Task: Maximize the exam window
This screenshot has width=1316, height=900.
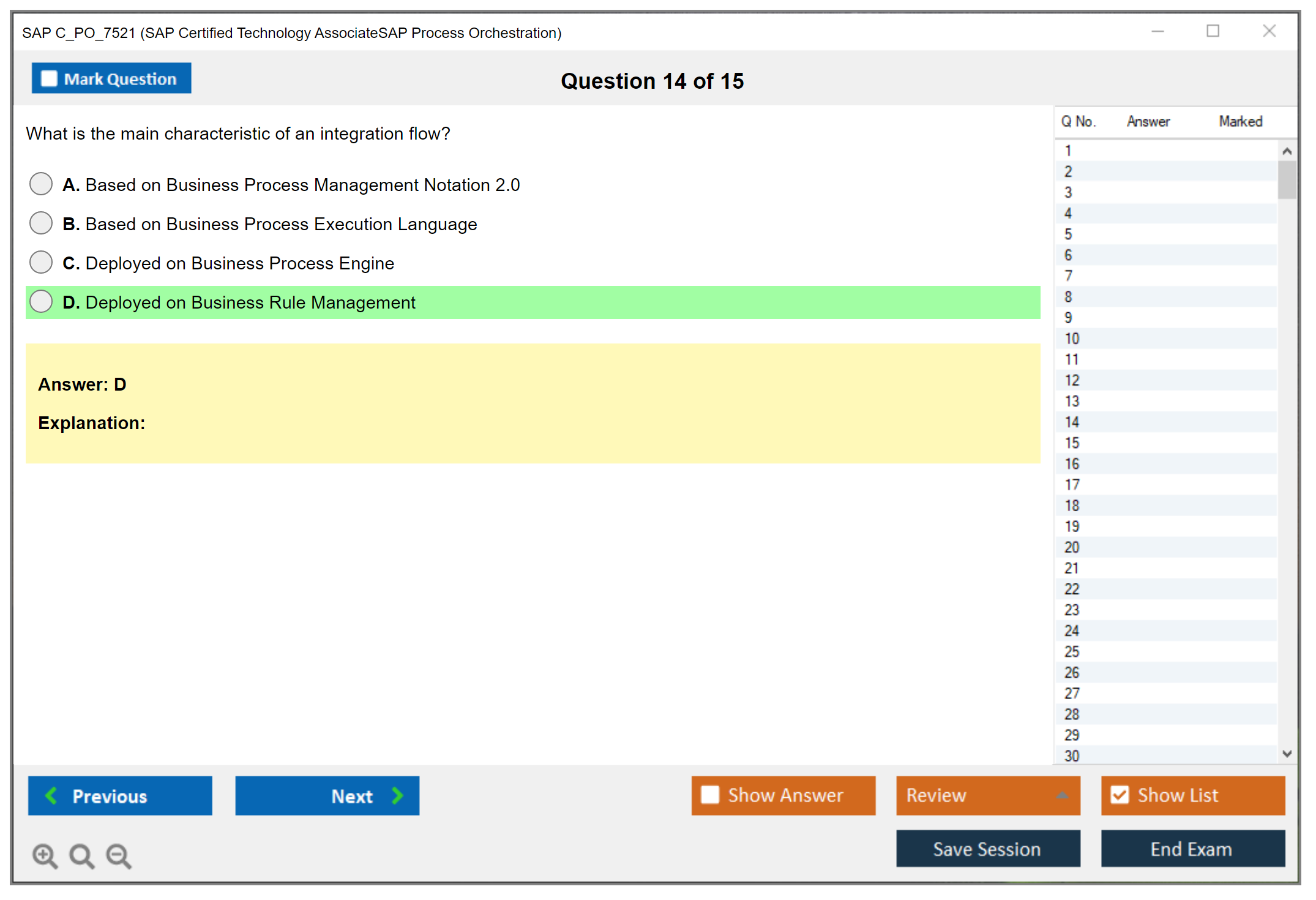Action: [1213, 31]
